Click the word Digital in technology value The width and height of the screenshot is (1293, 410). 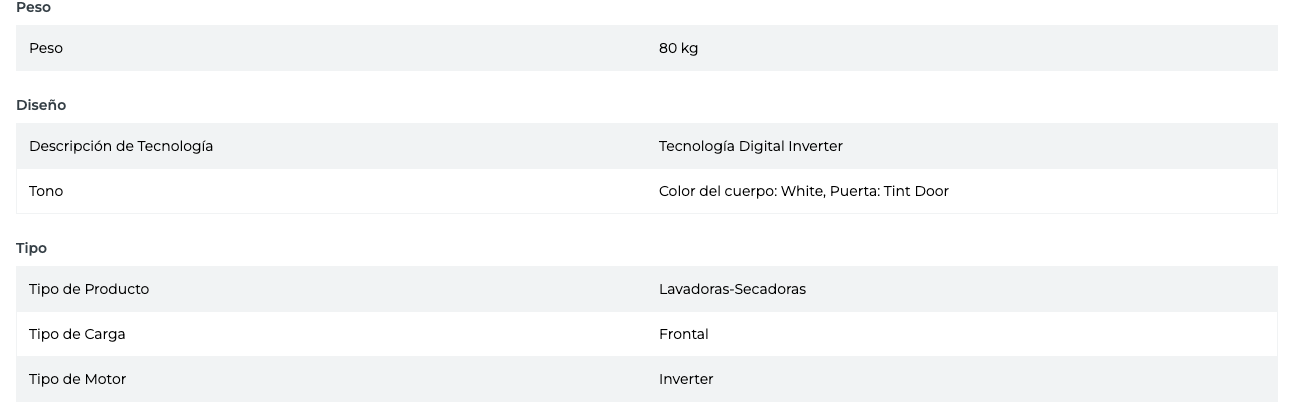point(762,146)
